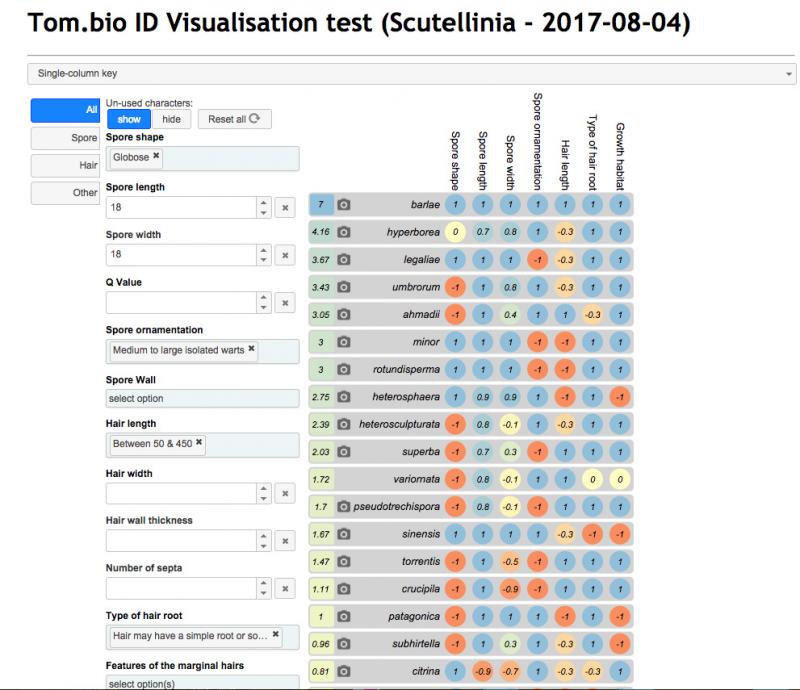Hide un-used characters
The width and height of the screenshot is (800, 690).
[x=171, y=119]
